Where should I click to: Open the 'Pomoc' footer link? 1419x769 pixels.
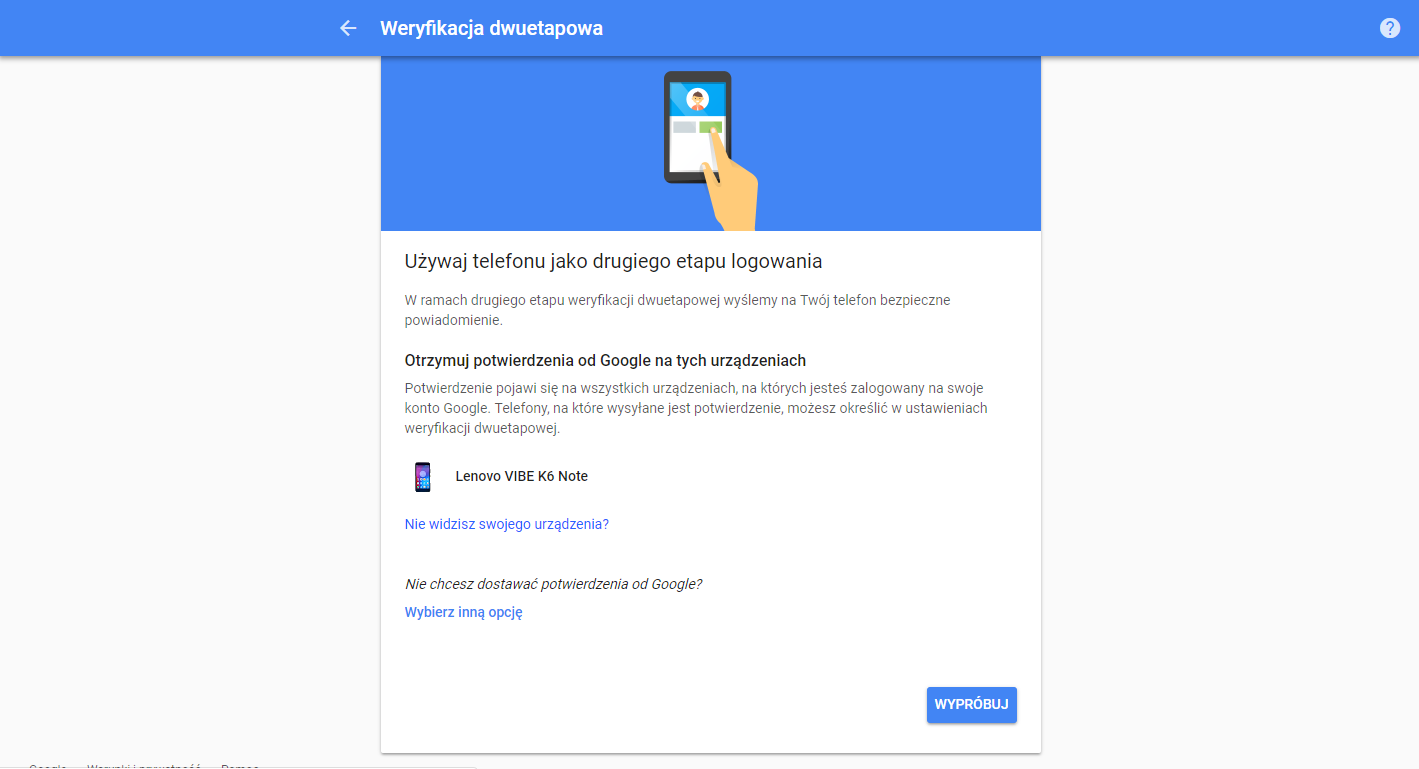tap(240, 766)
